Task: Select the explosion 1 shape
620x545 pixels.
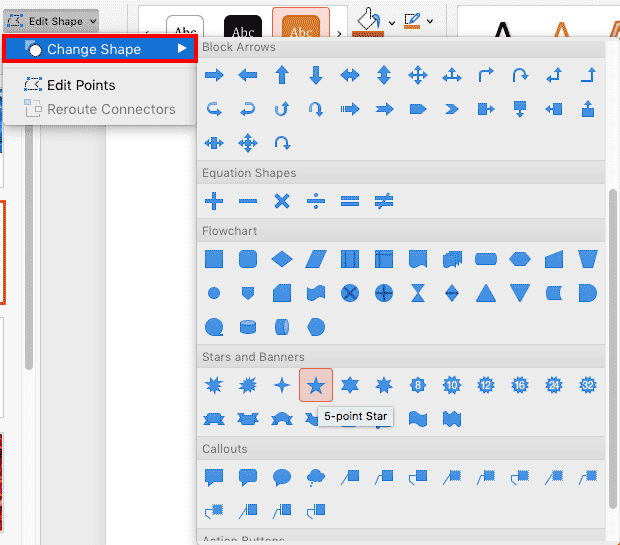Action: click(214, 385)
